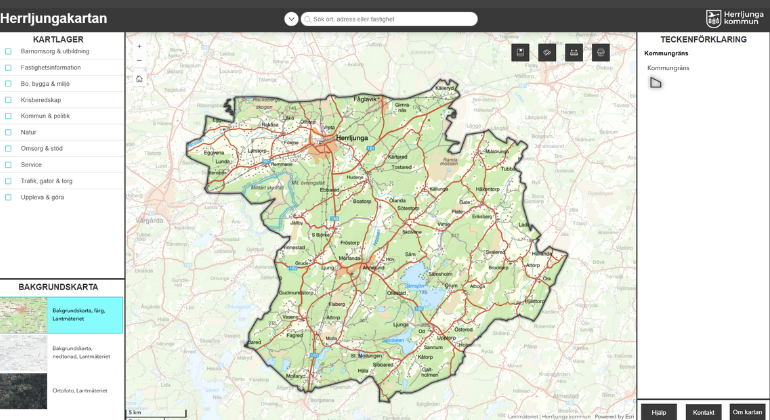
Task: Expand the Kommun & politik layer group
Action: click(45, 116)
